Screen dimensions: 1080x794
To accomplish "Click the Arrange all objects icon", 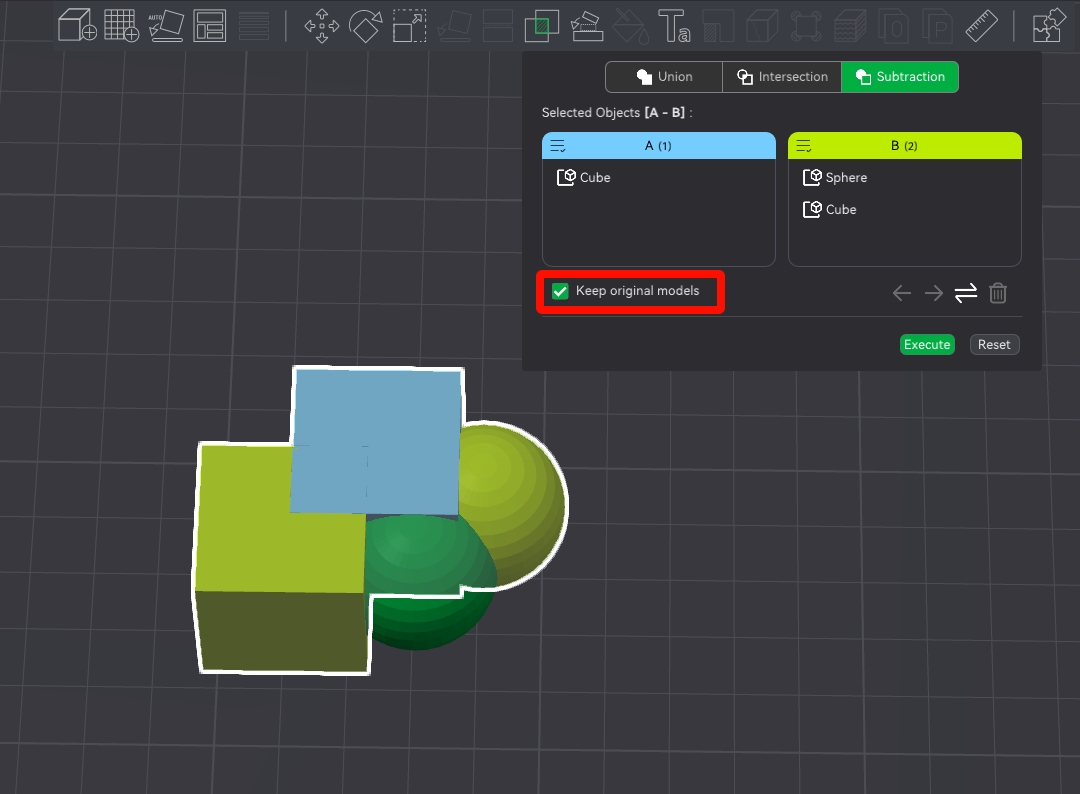I will 209,25.
